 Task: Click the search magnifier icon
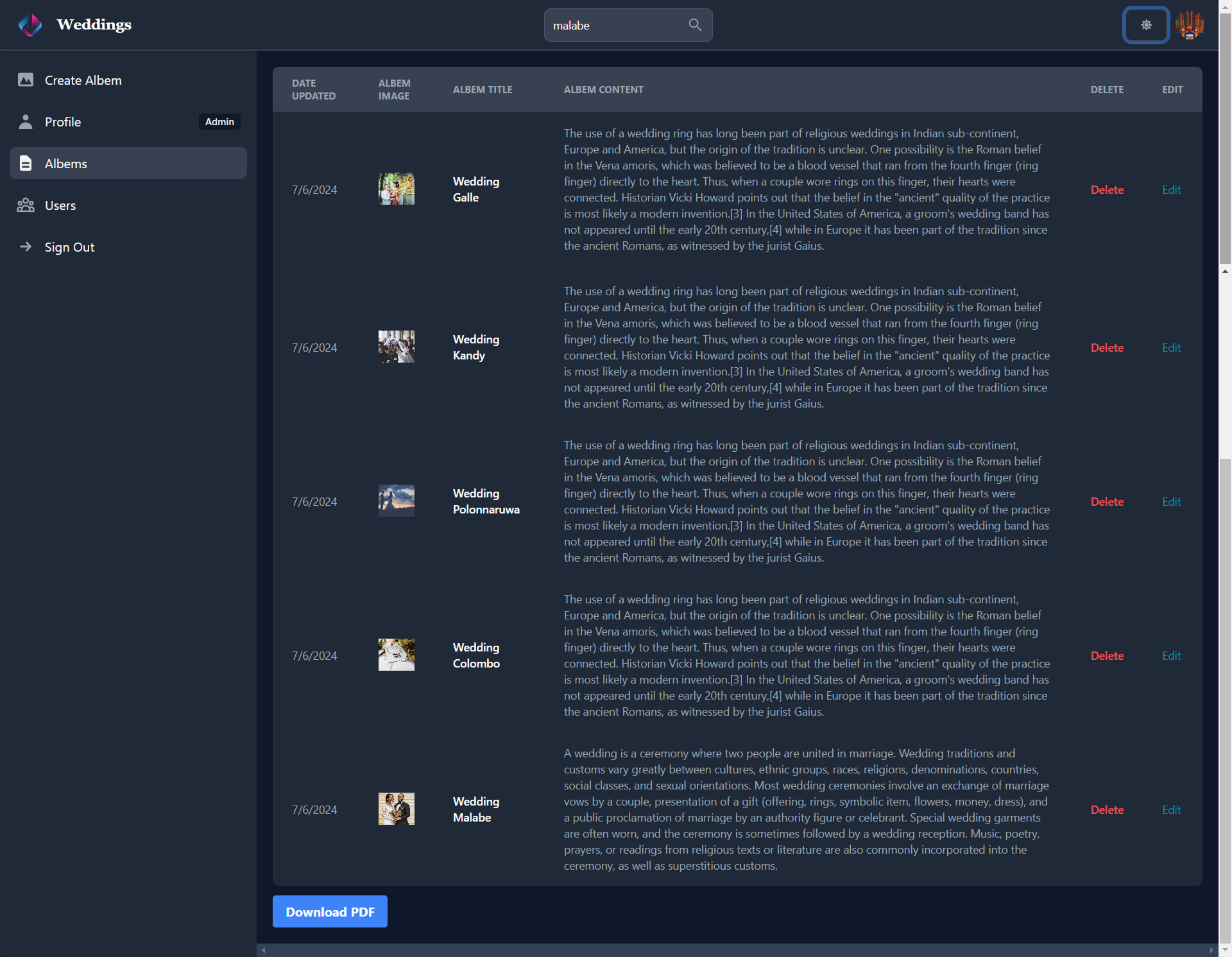pos(695,24)
